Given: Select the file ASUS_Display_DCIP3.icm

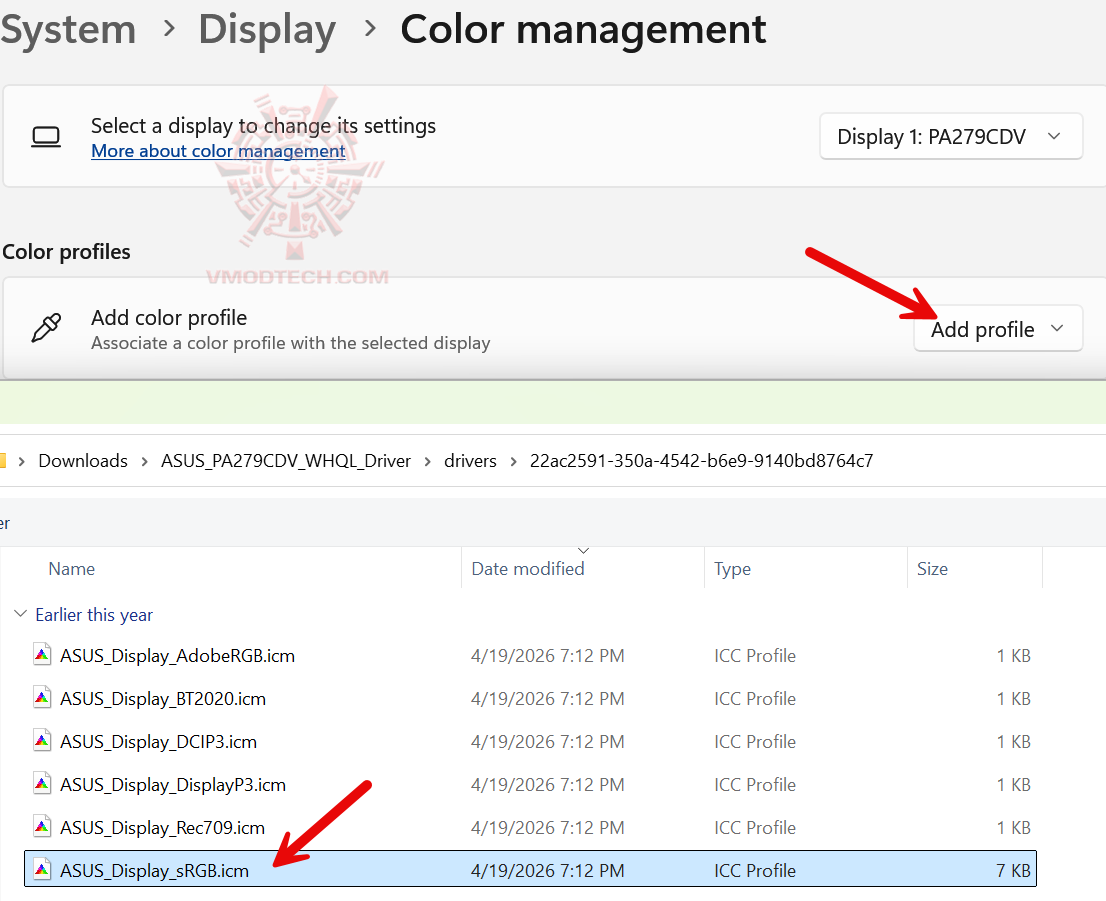Looking at the screenshot, I should click(530, 742).
